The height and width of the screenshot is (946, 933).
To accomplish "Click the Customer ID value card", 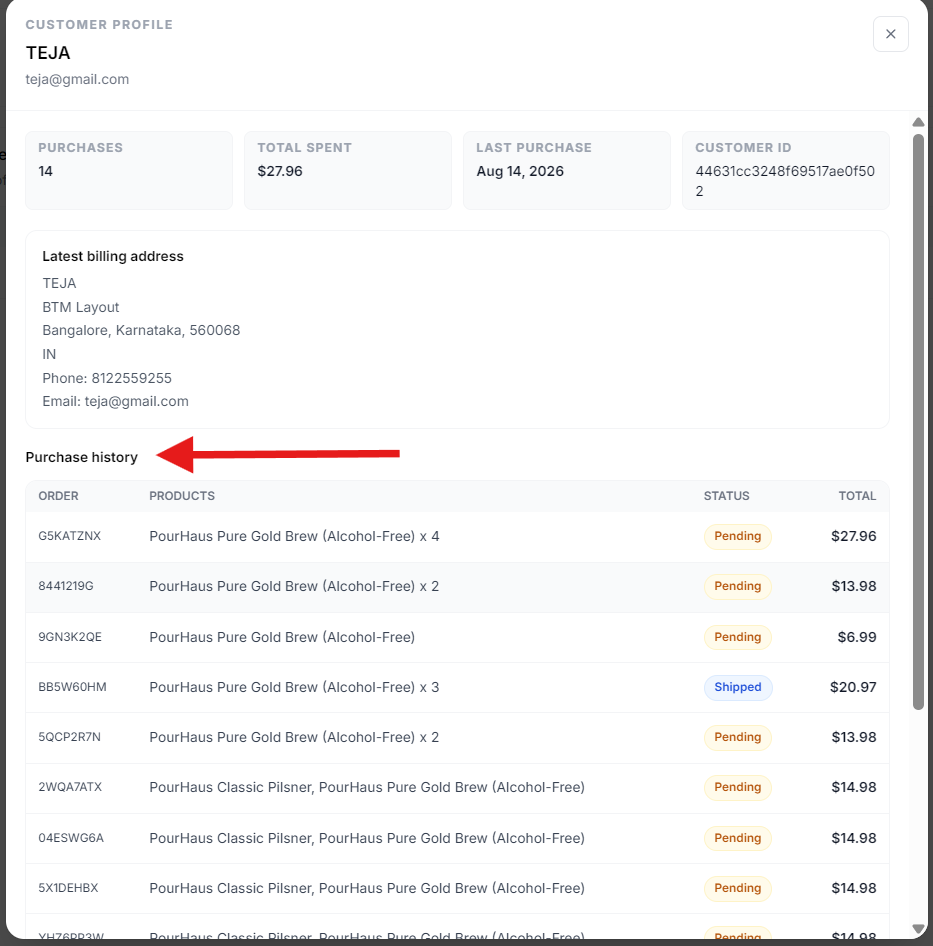I will coord(786,171).
